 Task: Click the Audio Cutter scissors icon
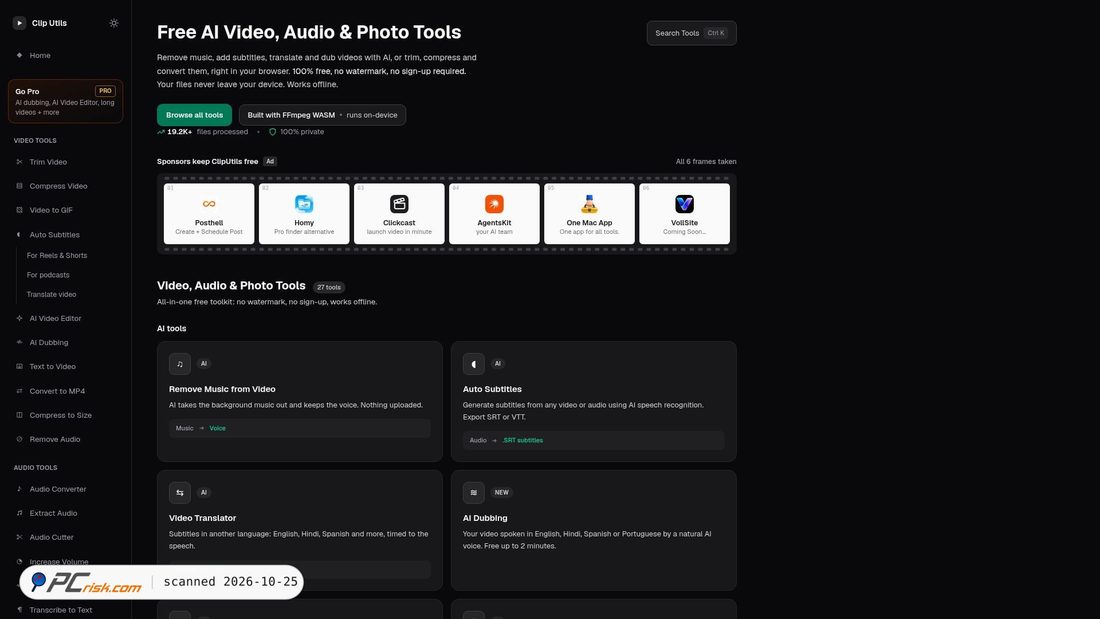tap(20, 537)
